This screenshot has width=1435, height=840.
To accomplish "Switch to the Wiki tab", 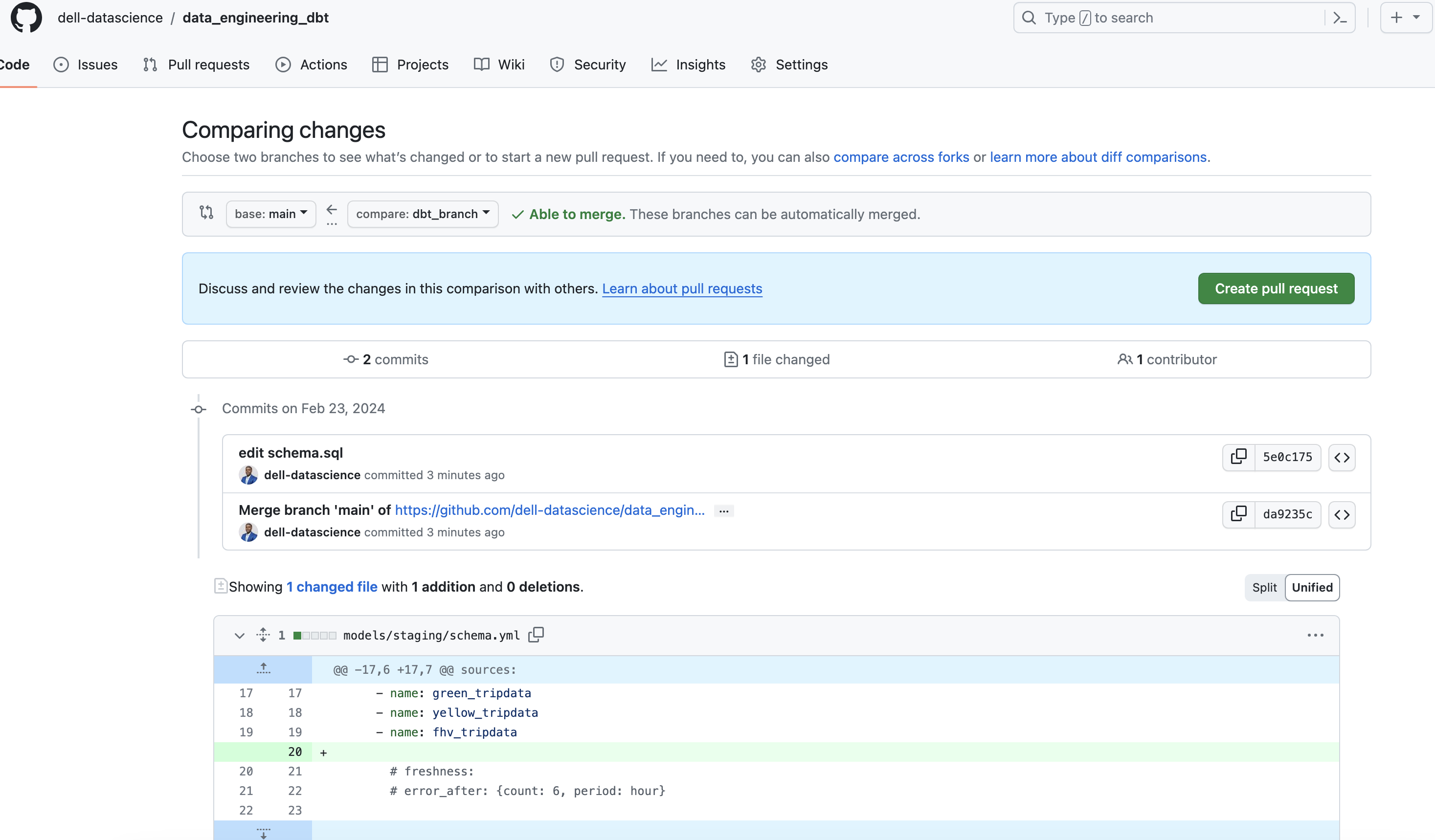I will (x=499, y=65).
